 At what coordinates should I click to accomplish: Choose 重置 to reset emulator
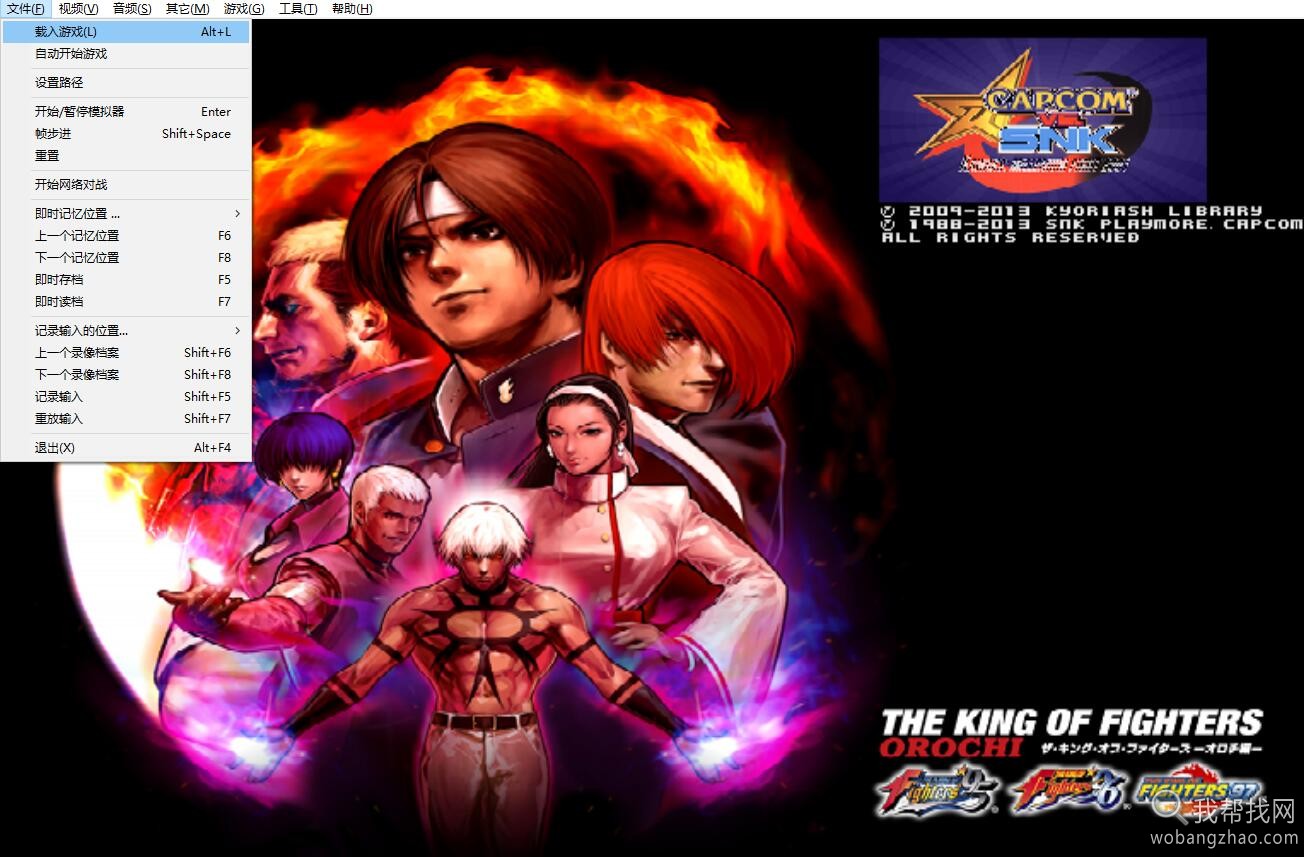pos(126,156)
